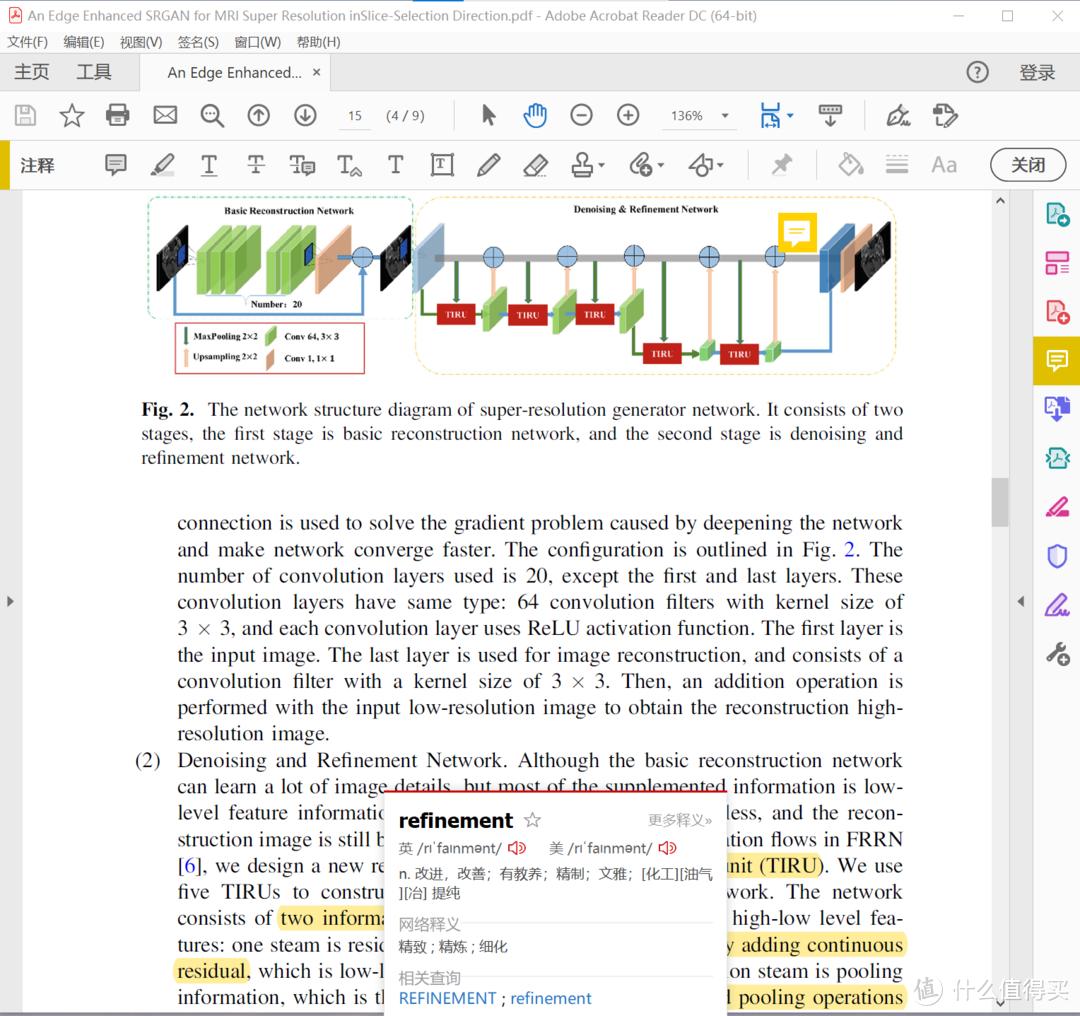Print the document with the printer icon
Screen dimensions: 1080x1016
pyautogui.click(x=118, y=115)
